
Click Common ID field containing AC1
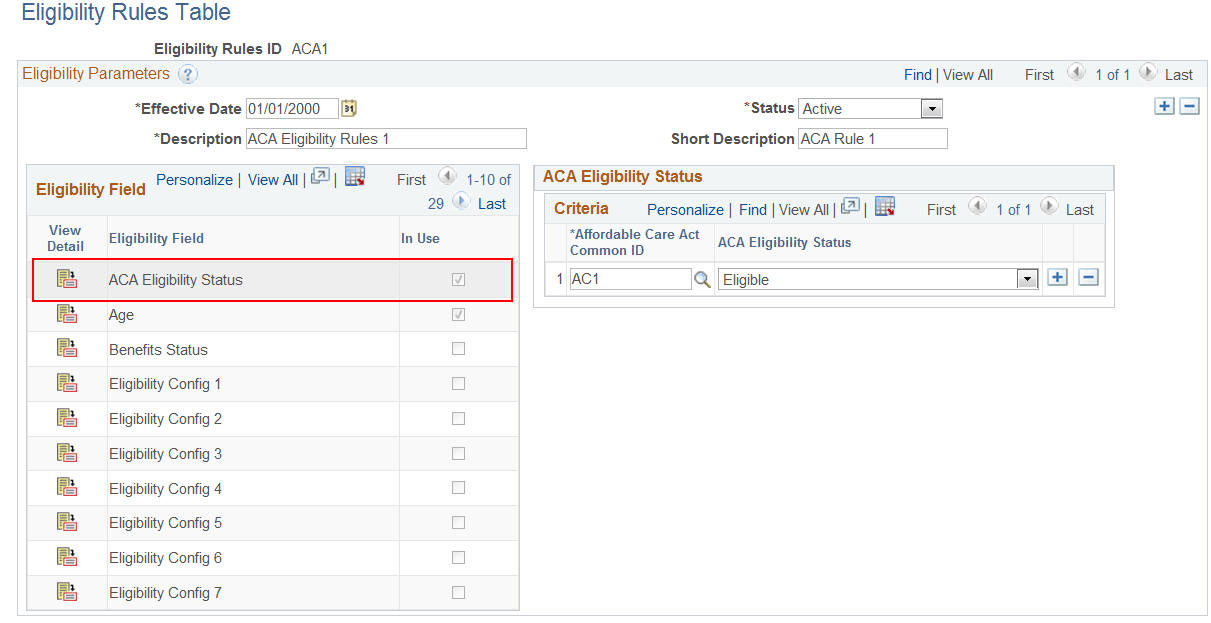tap(629, 279)
